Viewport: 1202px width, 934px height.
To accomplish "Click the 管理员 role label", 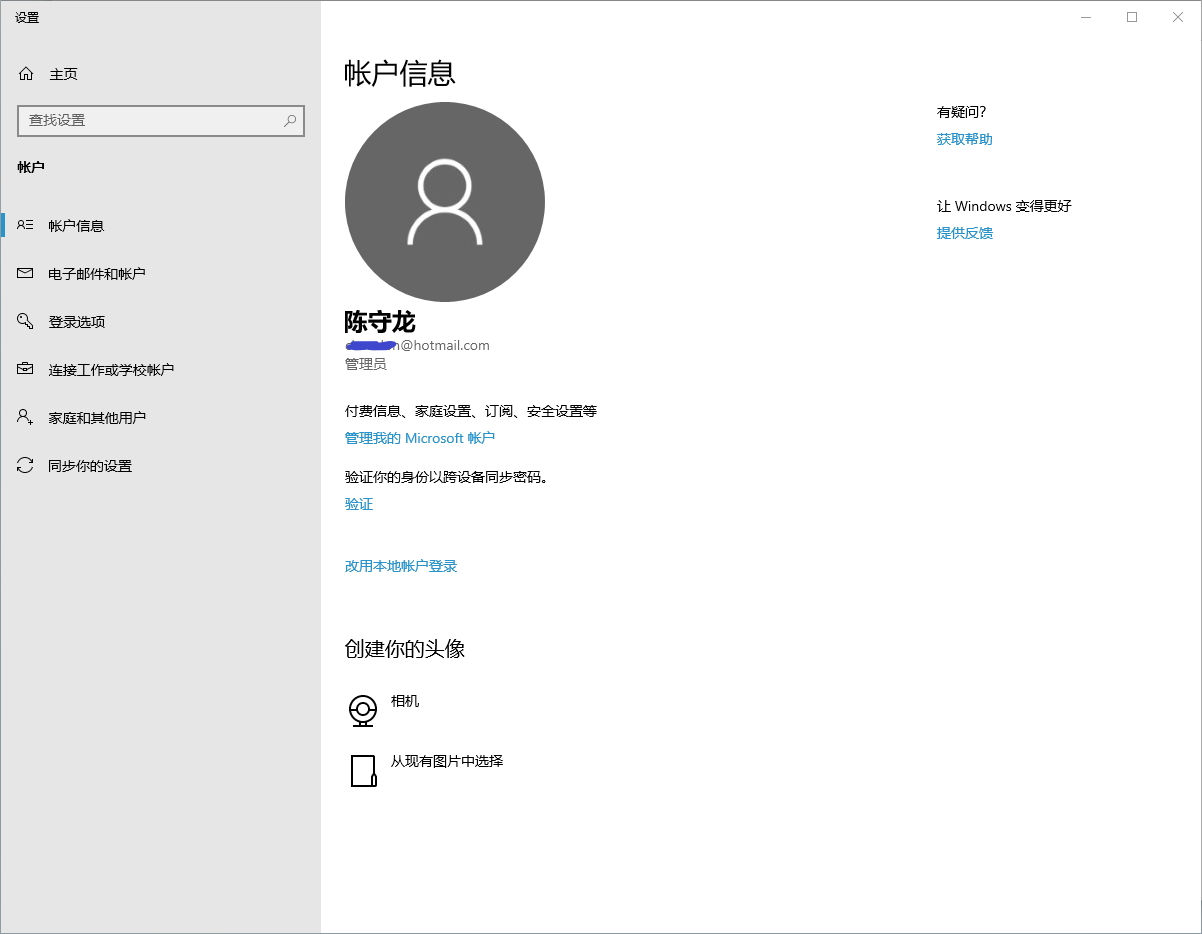I will coord(366,364).
